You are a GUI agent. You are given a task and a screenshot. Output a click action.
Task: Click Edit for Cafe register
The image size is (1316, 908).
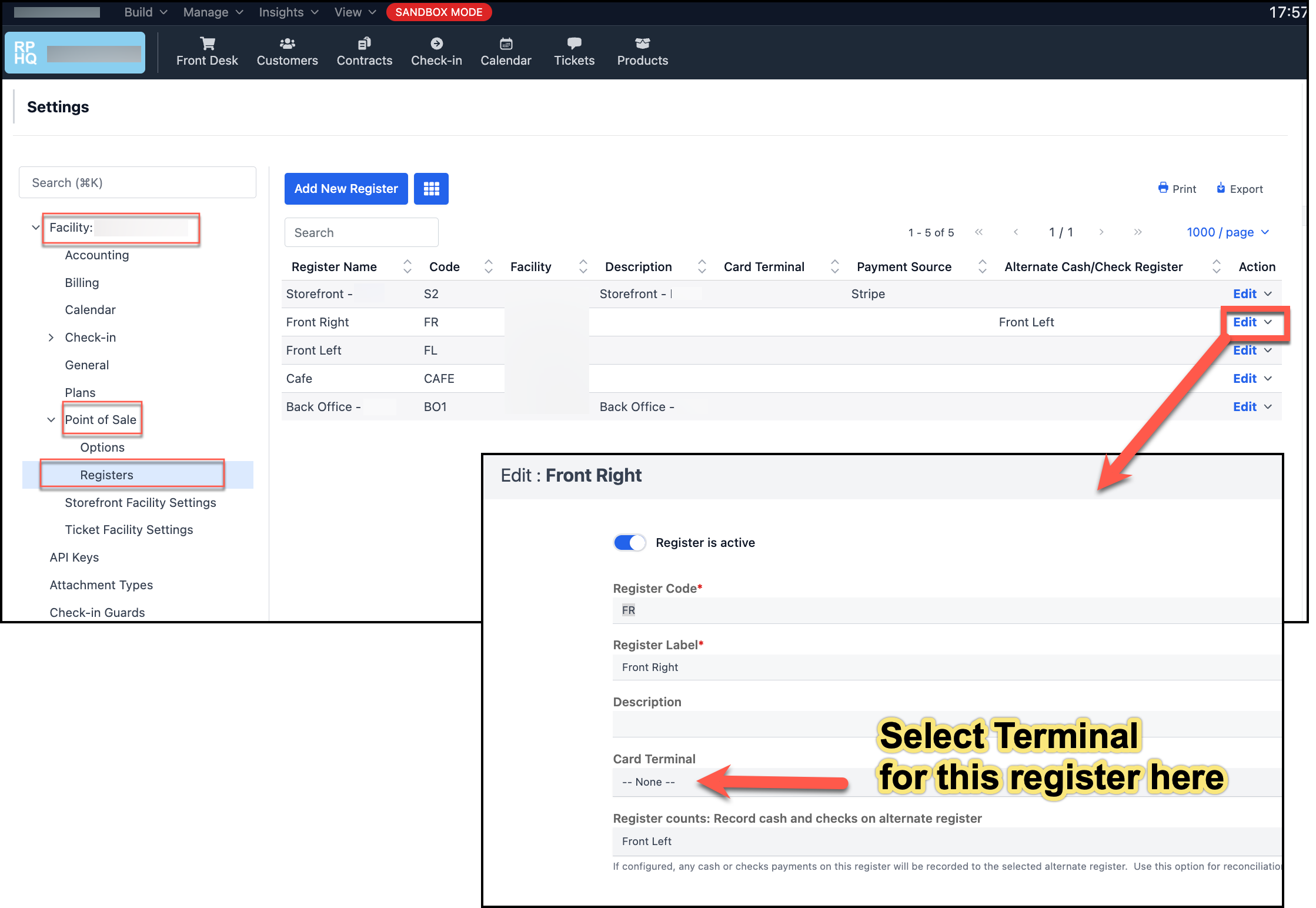tap(1245, 379)
